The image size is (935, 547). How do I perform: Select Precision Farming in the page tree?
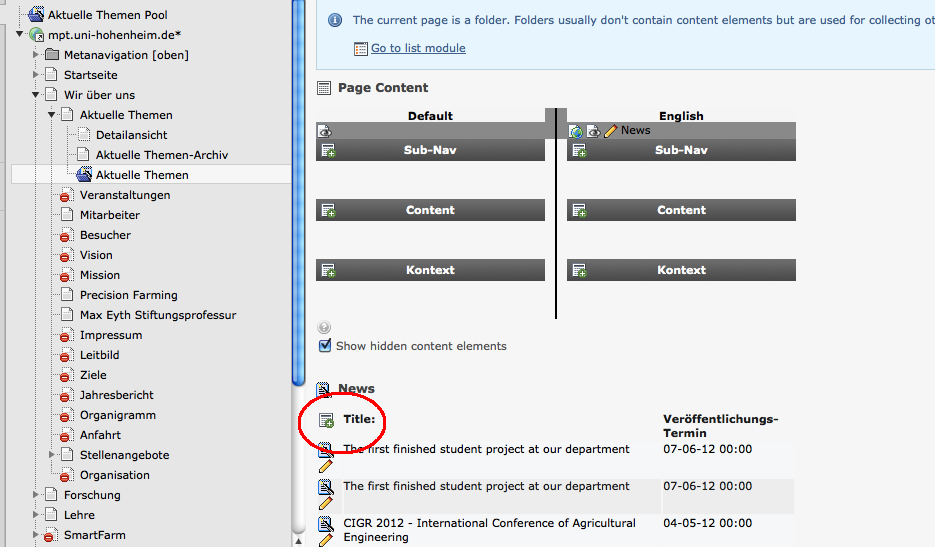tap(128, 295)
